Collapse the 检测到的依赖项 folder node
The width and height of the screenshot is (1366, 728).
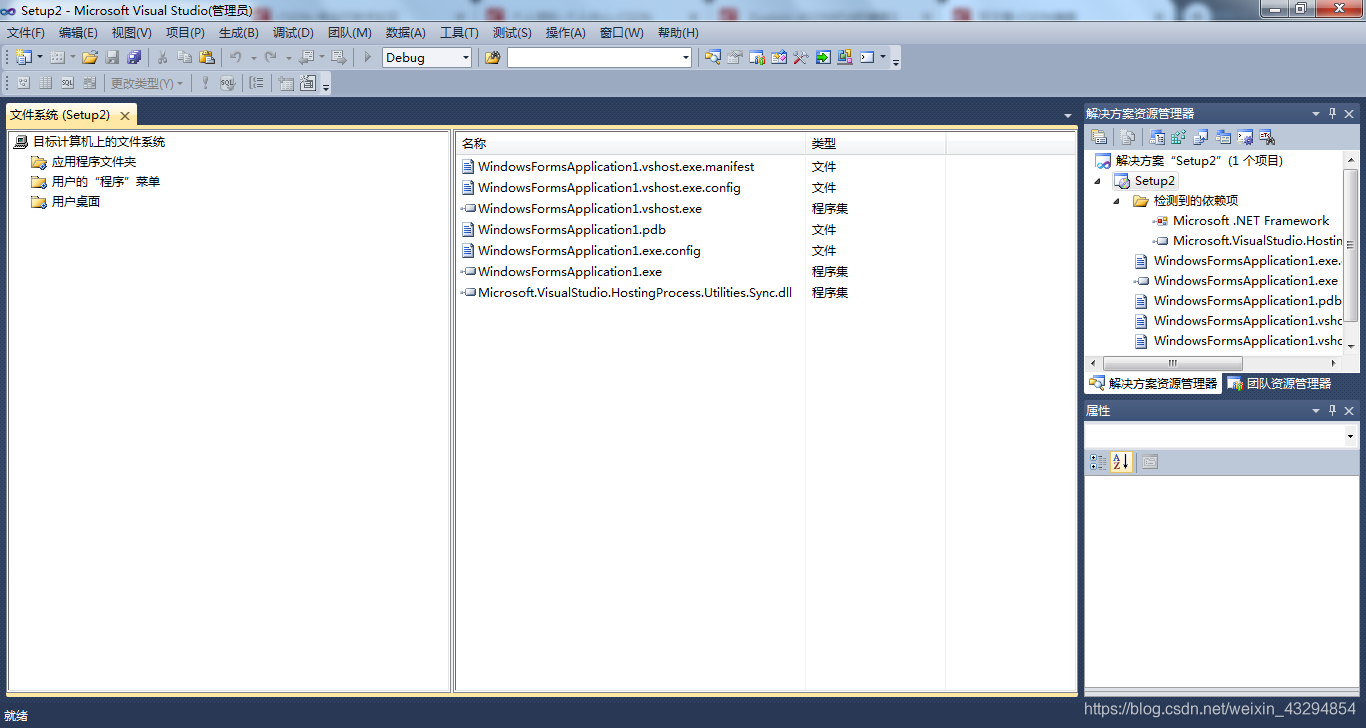(1118, 201)
